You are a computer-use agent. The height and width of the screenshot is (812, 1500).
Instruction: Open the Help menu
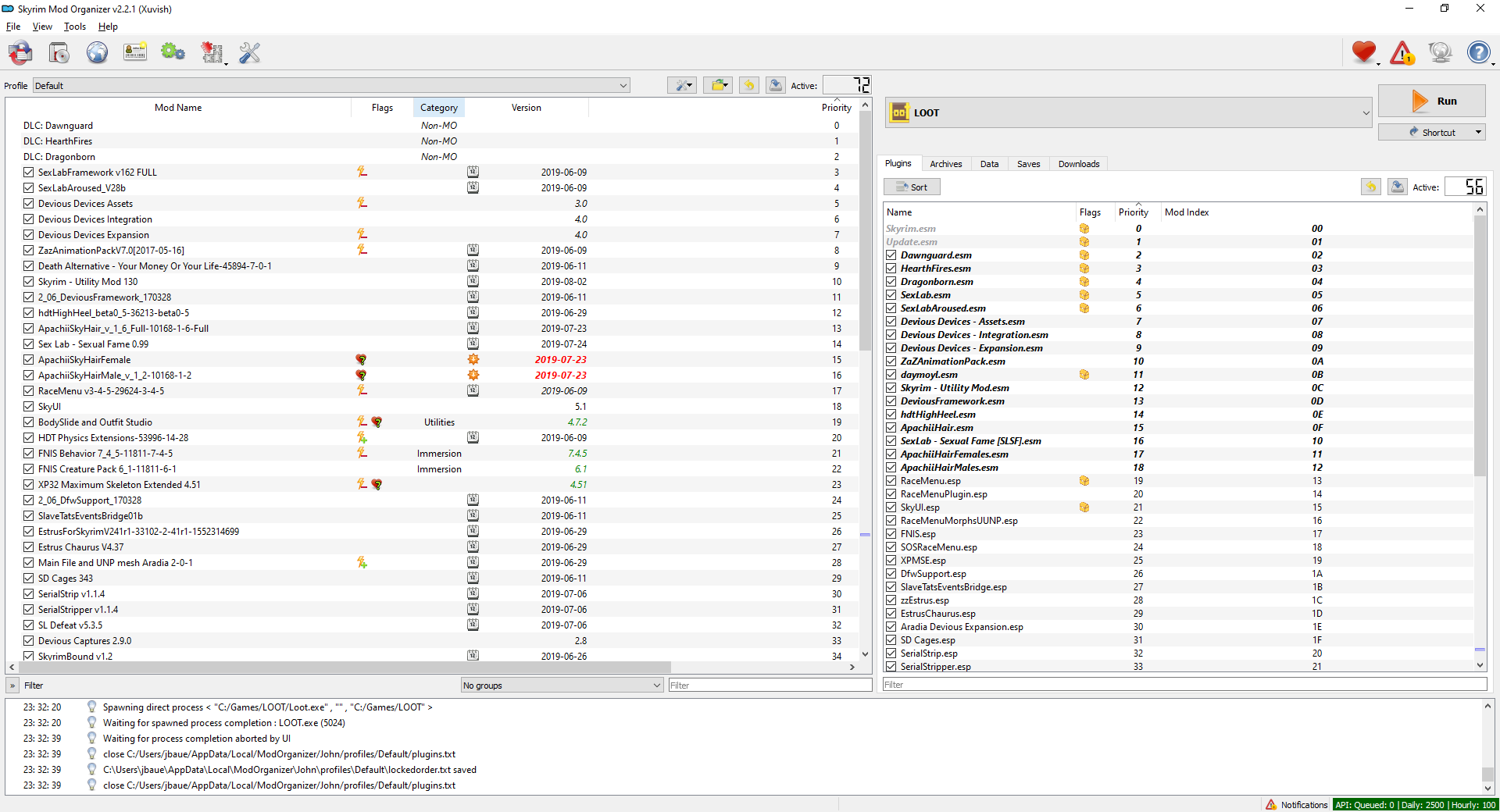(108, 27)
